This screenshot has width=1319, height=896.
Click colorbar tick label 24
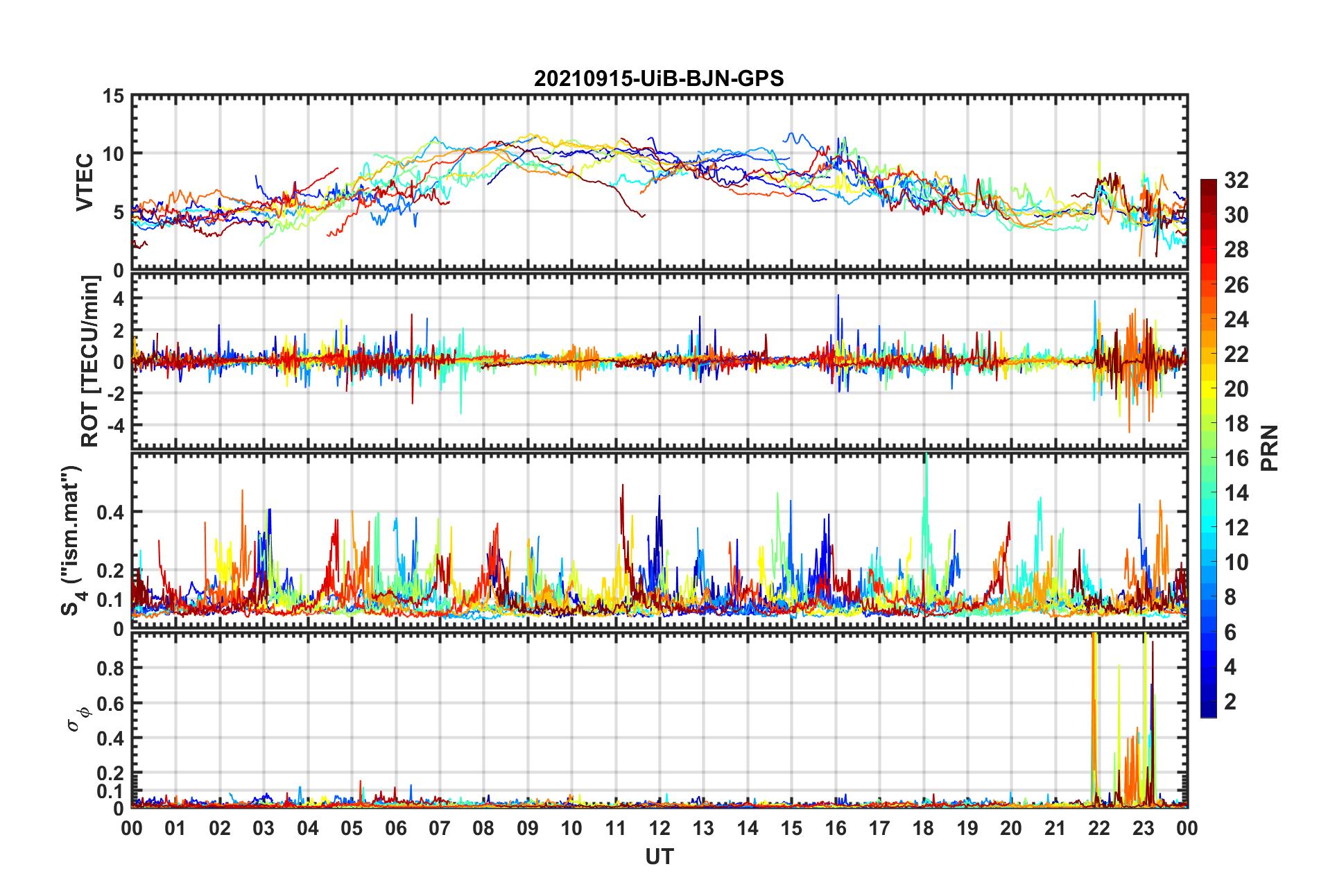pyautogui.click(x=1236, y=319)
